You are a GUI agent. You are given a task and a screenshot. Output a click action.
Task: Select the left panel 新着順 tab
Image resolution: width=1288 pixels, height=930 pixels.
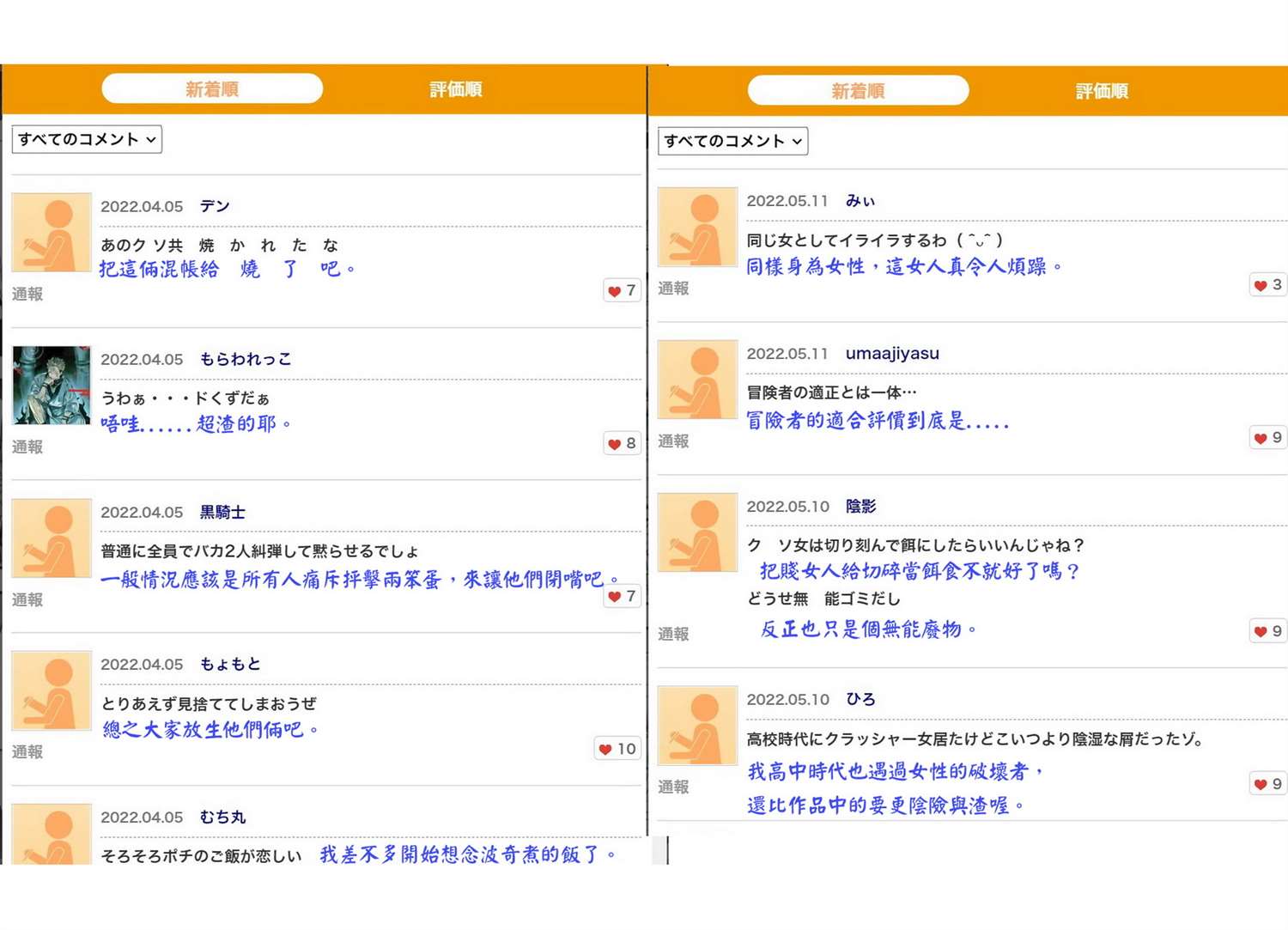[x=212, y=89]
